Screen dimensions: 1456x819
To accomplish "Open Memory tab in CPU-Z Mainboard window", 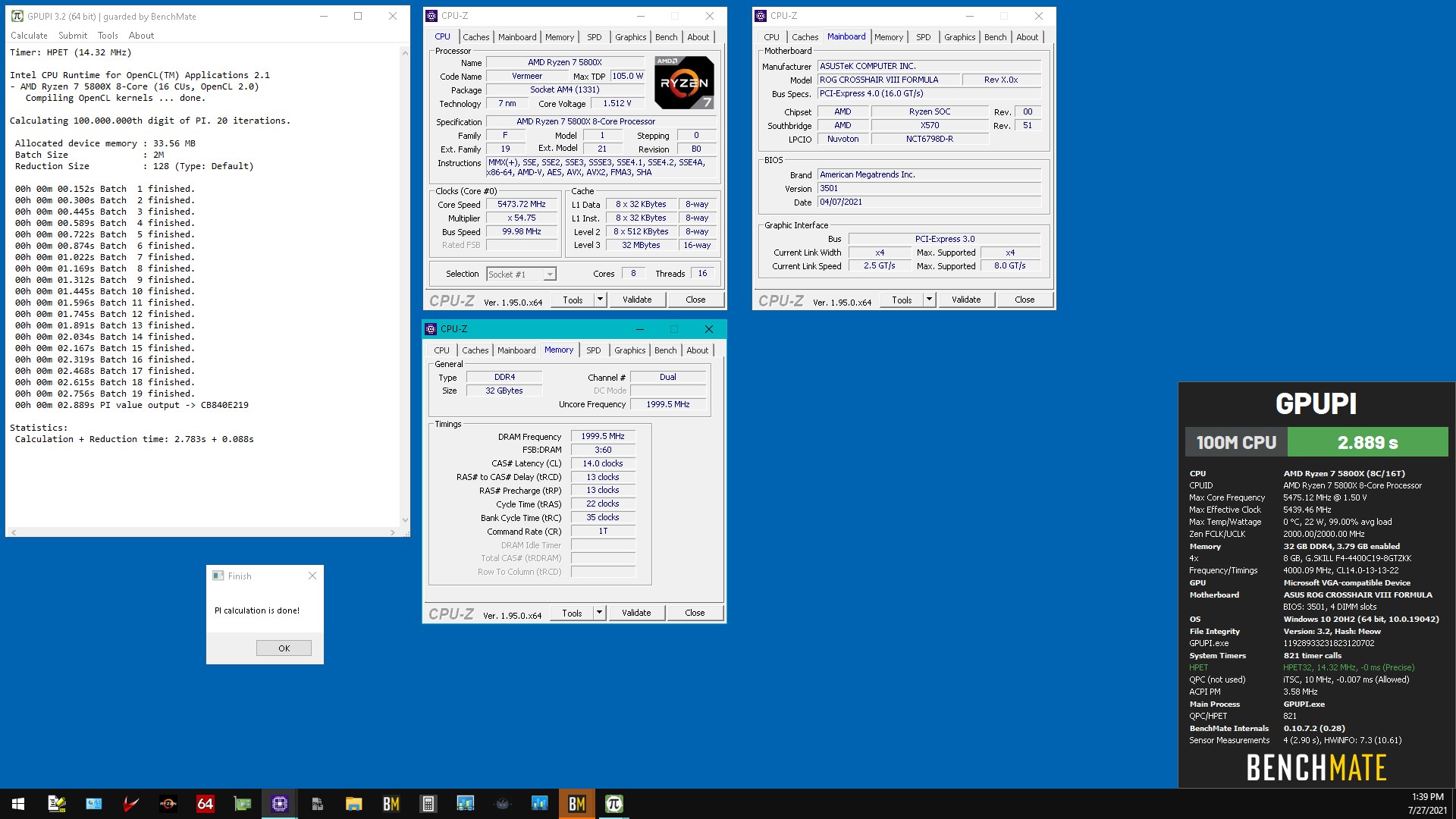I will [x=889, y=37].
